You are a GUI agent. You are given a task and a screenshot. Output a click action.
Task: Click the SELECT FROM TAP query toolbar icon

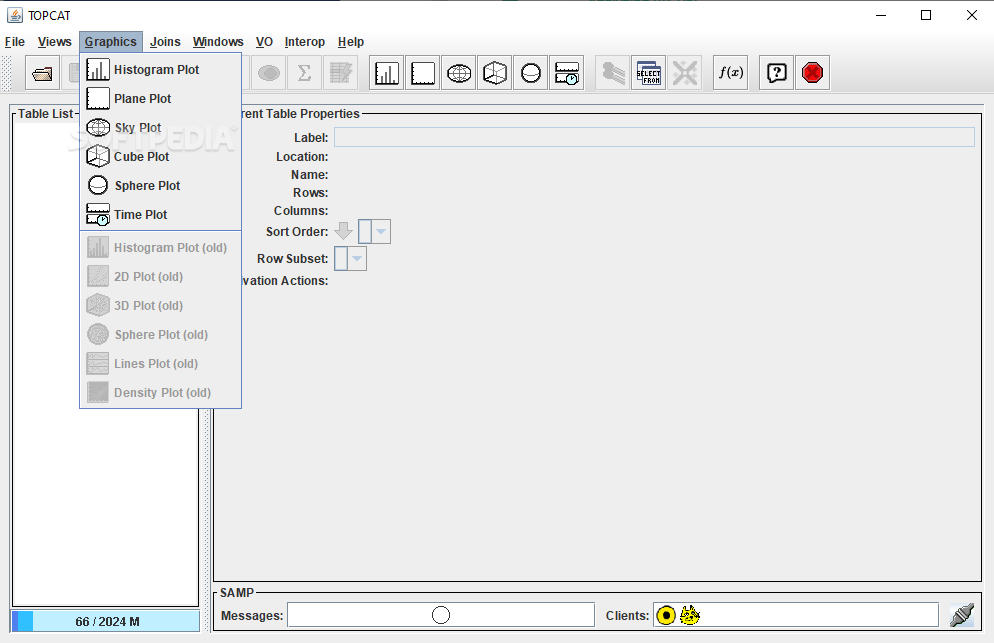(x=649, y=73)
